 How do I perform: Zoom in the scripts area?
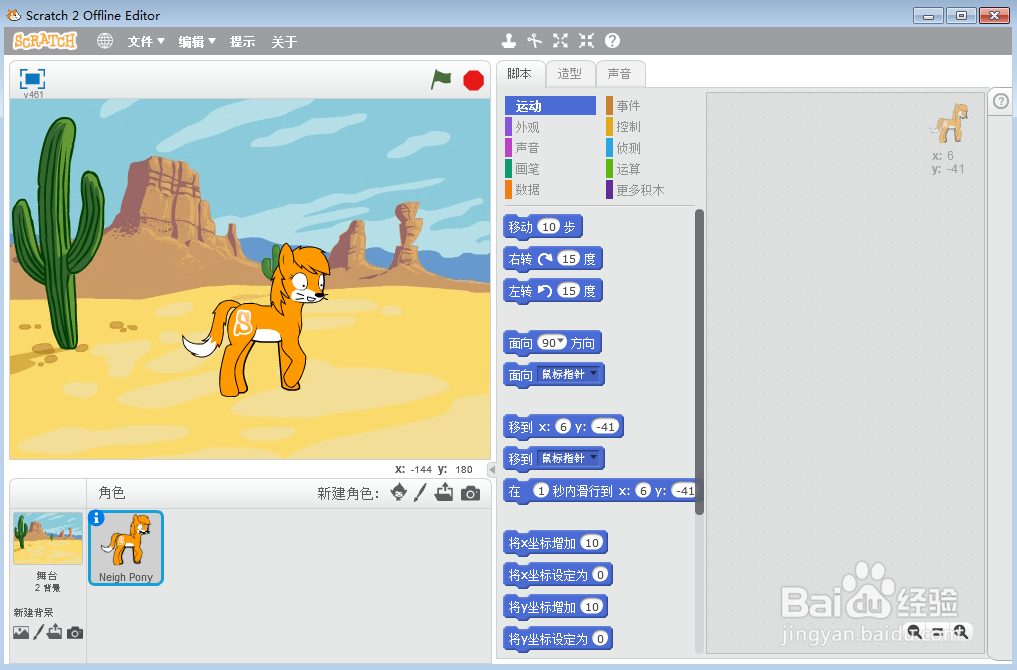tap(961, 631)
